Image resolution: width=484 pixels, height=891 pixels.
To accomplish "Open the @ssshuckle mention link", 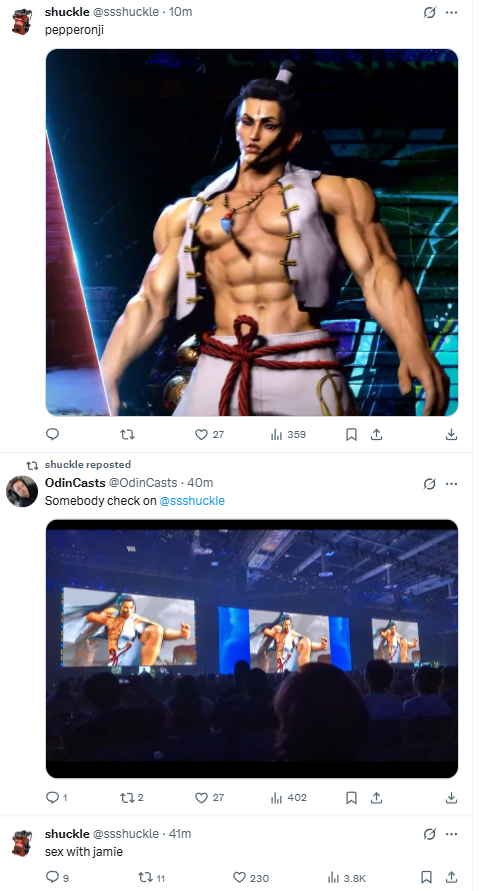I will [192, 501].
